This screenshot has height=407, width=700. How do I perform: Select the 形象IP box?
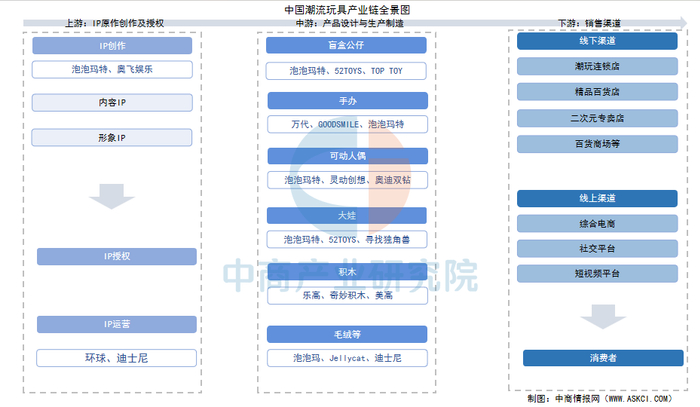[x=112, y=138]
